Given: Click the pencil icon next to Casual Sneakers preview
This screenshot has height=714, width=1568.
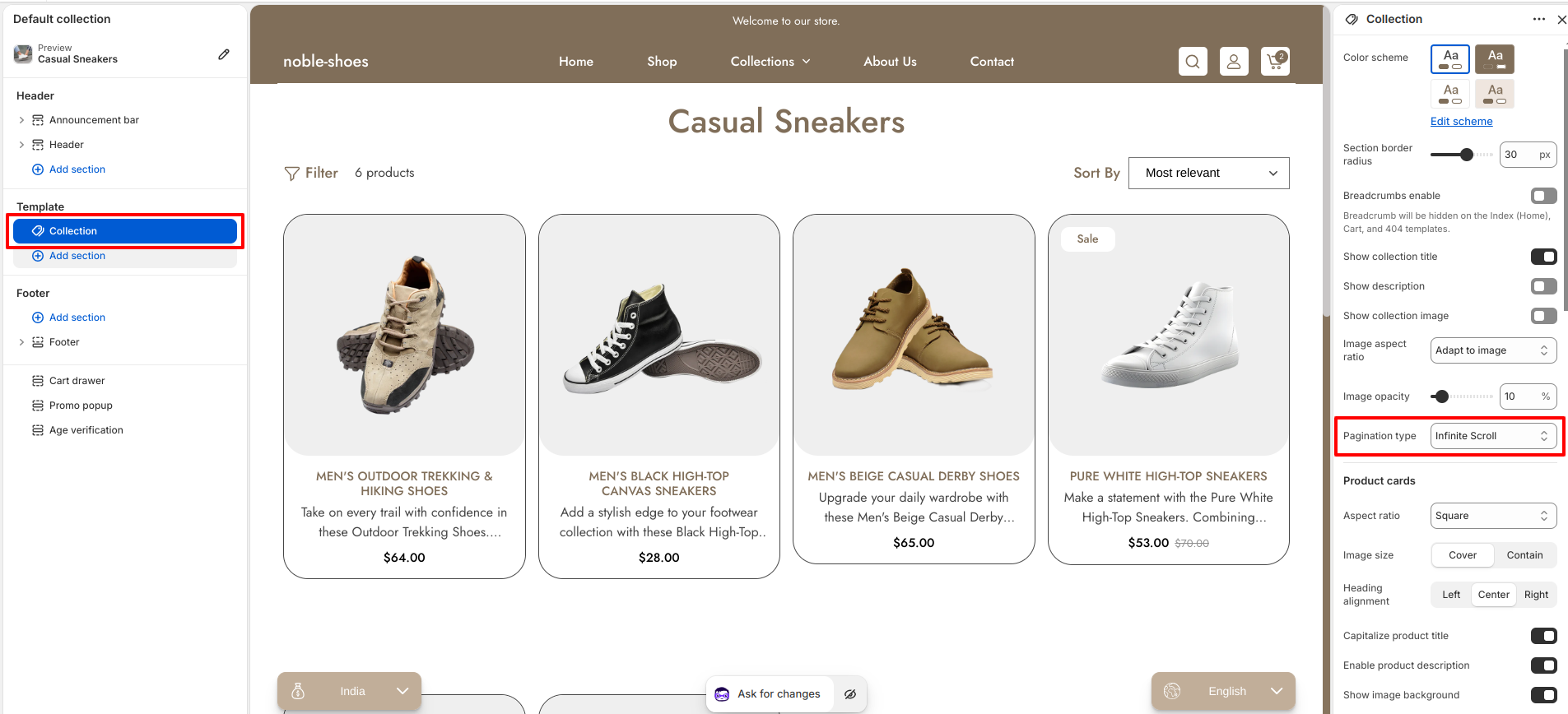Looking at the screenshot, I should pyautogui.click(x=224, y=54).
